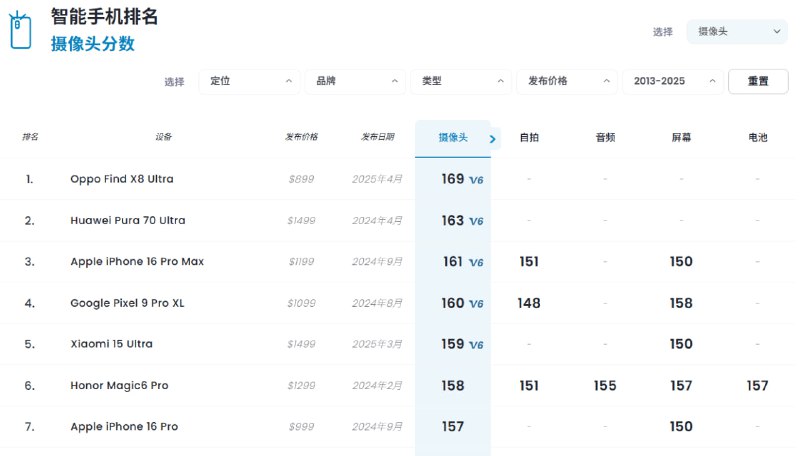
Task: Expand the 2013-2025 year range dropdown
Action: (x=673, y=81)
